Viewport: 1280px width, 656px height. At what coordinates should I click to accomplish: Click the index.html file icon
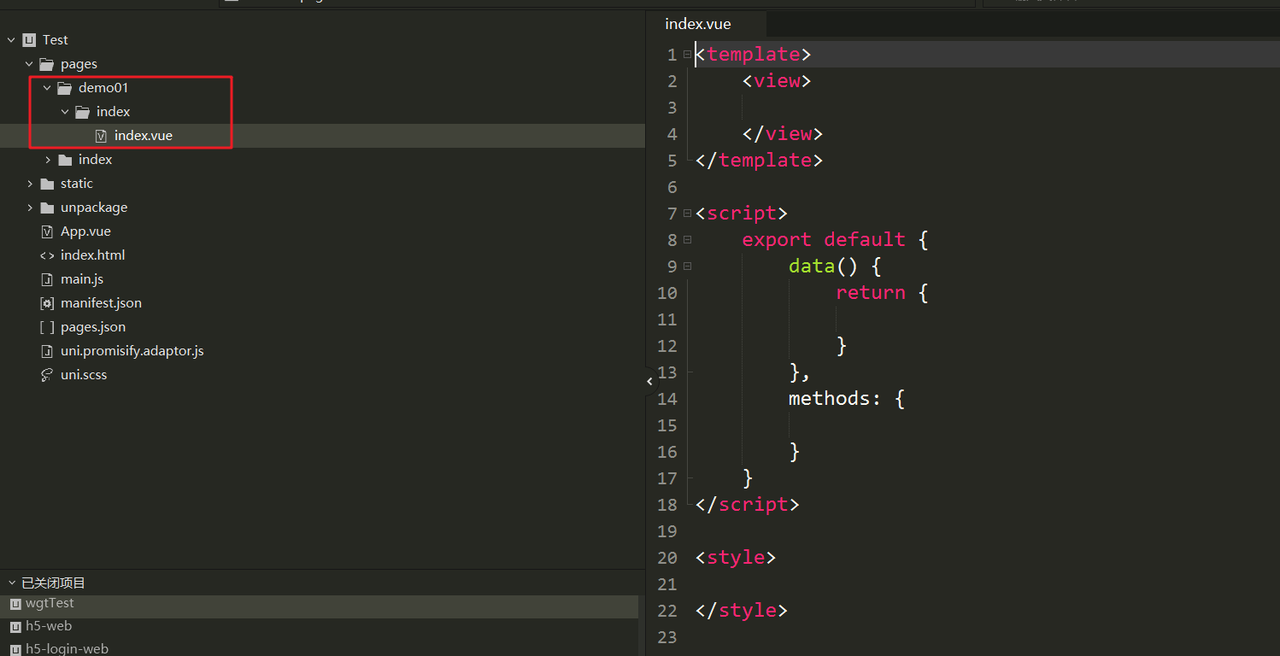click(47, 255)
